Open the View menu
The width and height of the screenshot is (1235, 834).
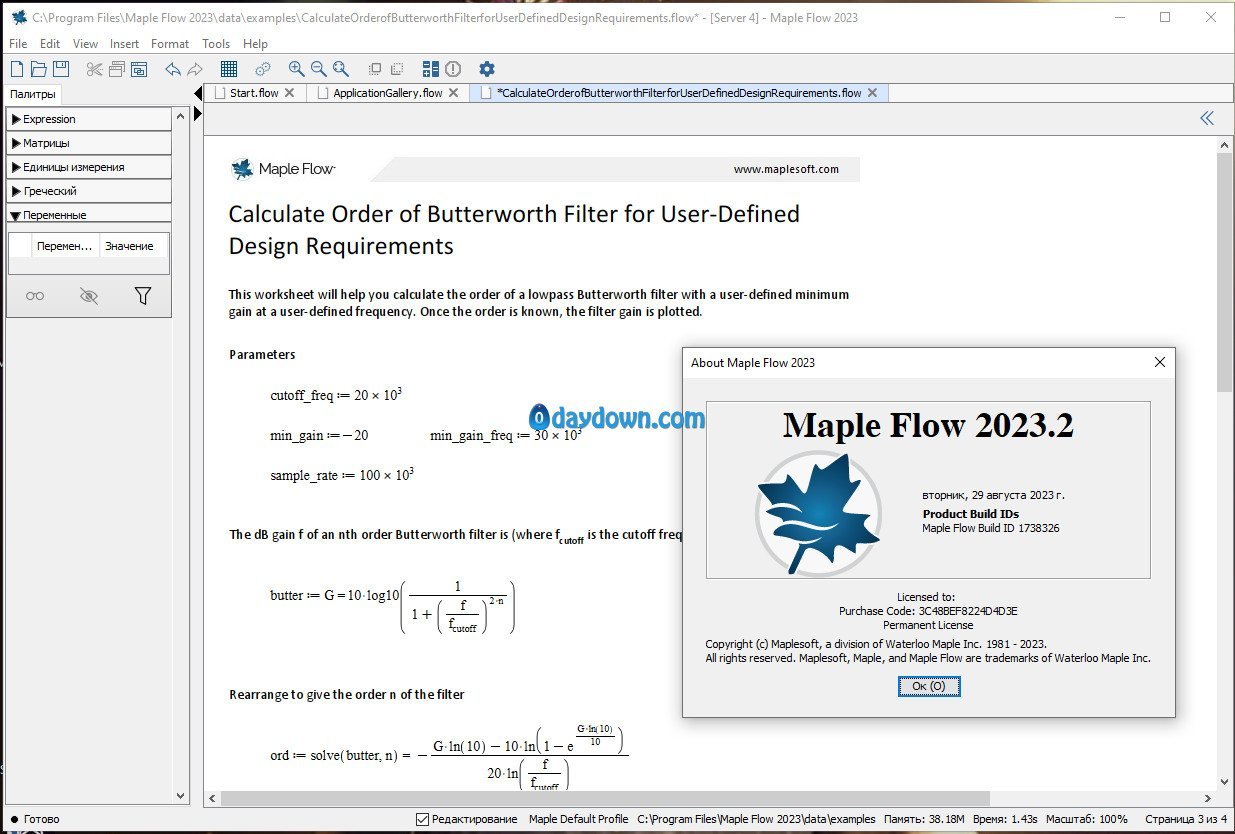click(85, 44)
